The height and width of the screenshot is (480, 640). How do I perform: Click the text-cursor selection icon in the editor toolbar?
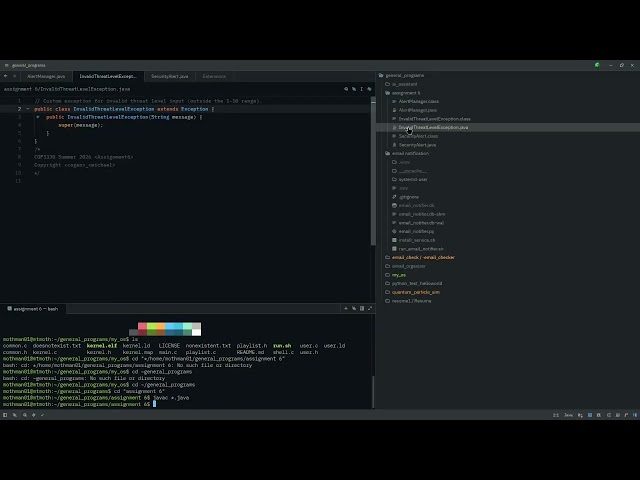(x=362, y=89)
